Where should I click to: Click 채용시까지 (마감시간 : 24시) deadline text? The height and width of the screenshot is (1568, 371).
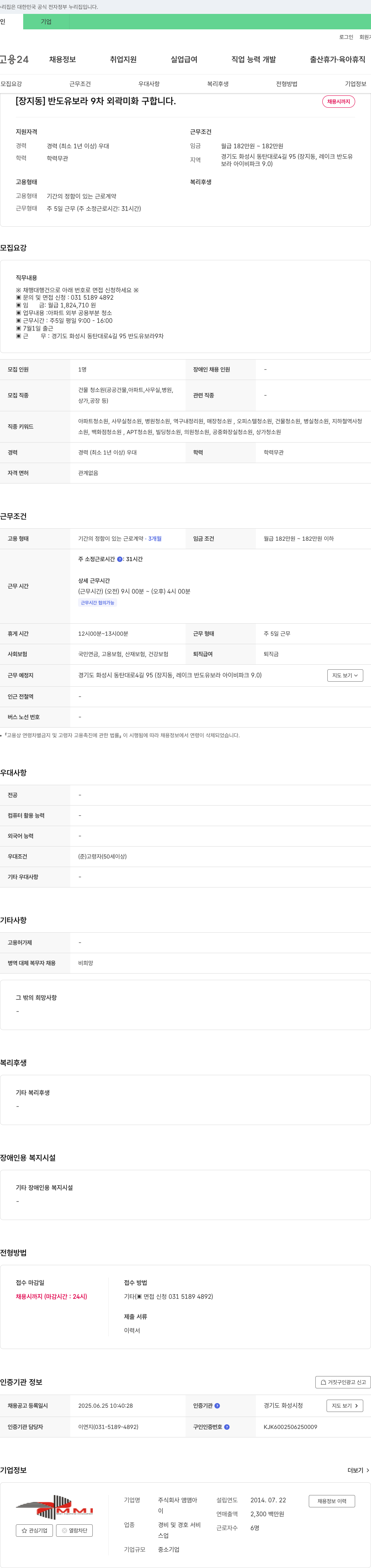click(x=51, y=1296)
